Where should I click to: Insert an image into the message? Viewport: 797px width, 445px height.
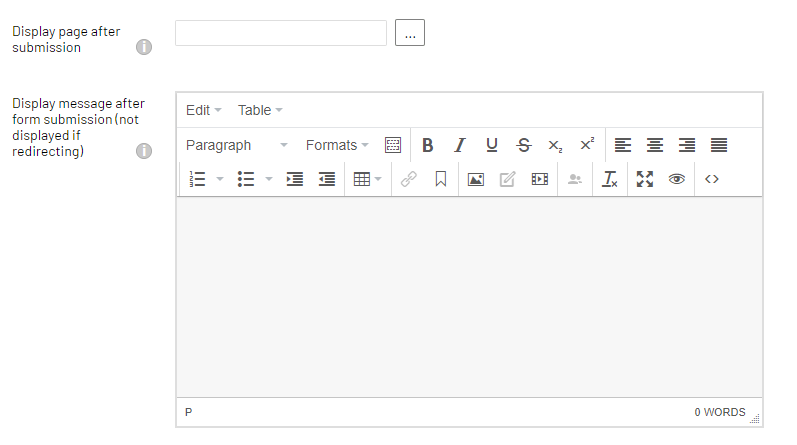(476, 179)
